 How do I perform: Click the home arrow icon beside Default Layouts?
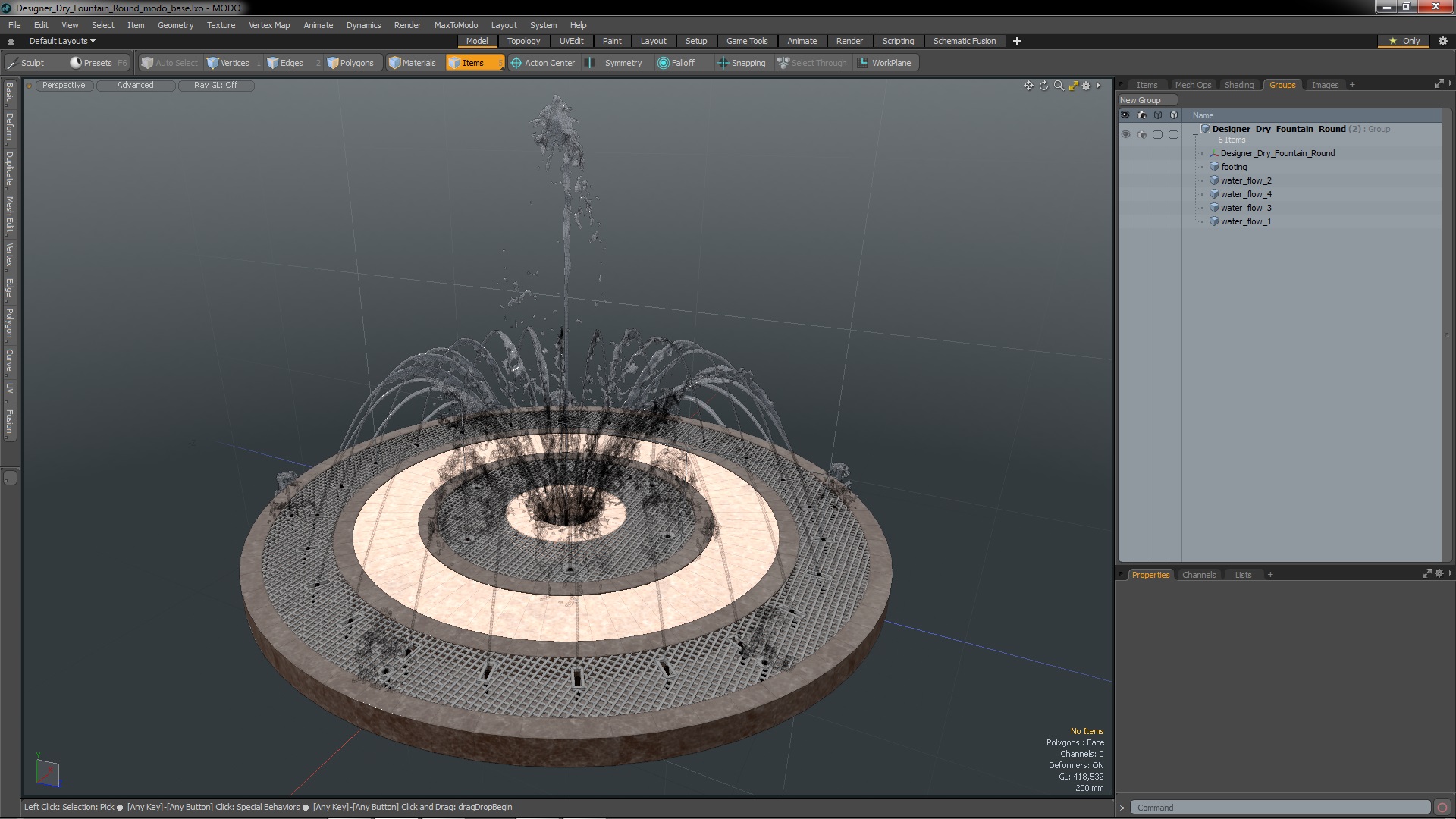pyautogui.click(x=11, y=41)
